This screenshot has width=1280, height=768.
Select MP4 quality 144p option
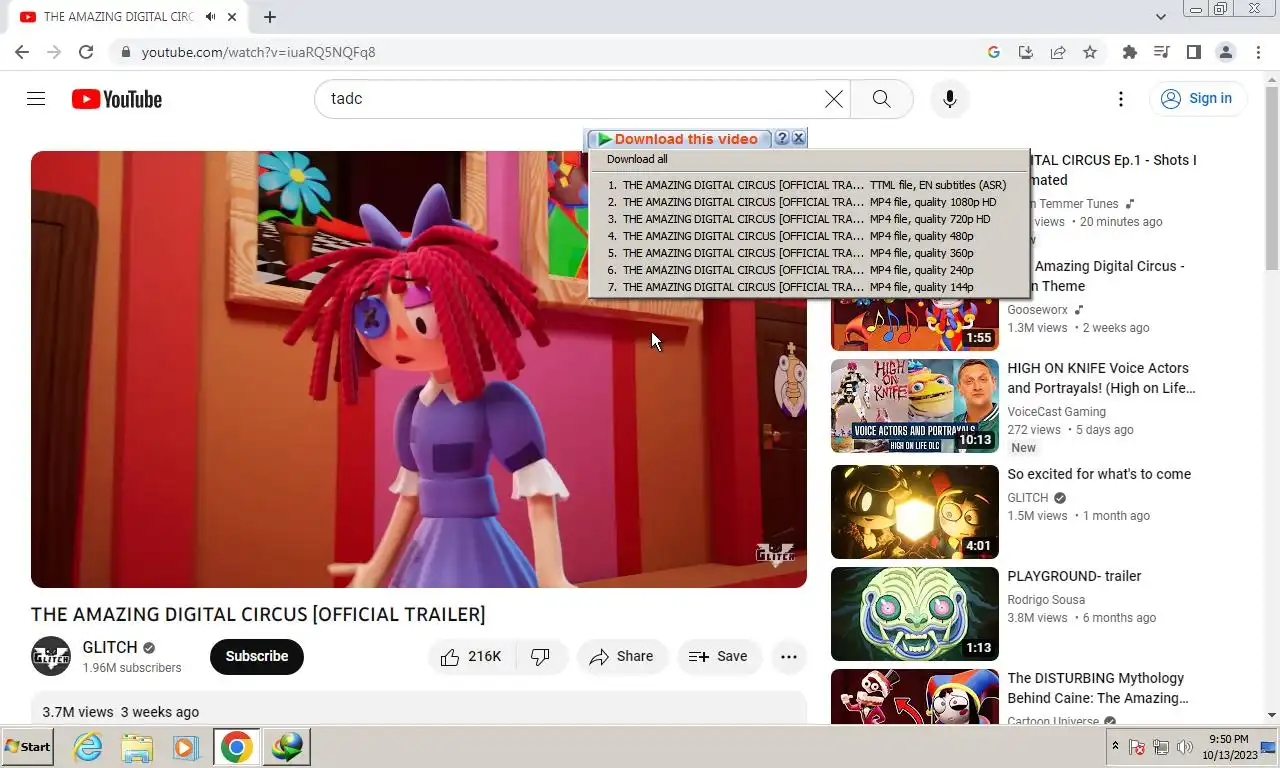pyautogui.click(x=808, y=287)
